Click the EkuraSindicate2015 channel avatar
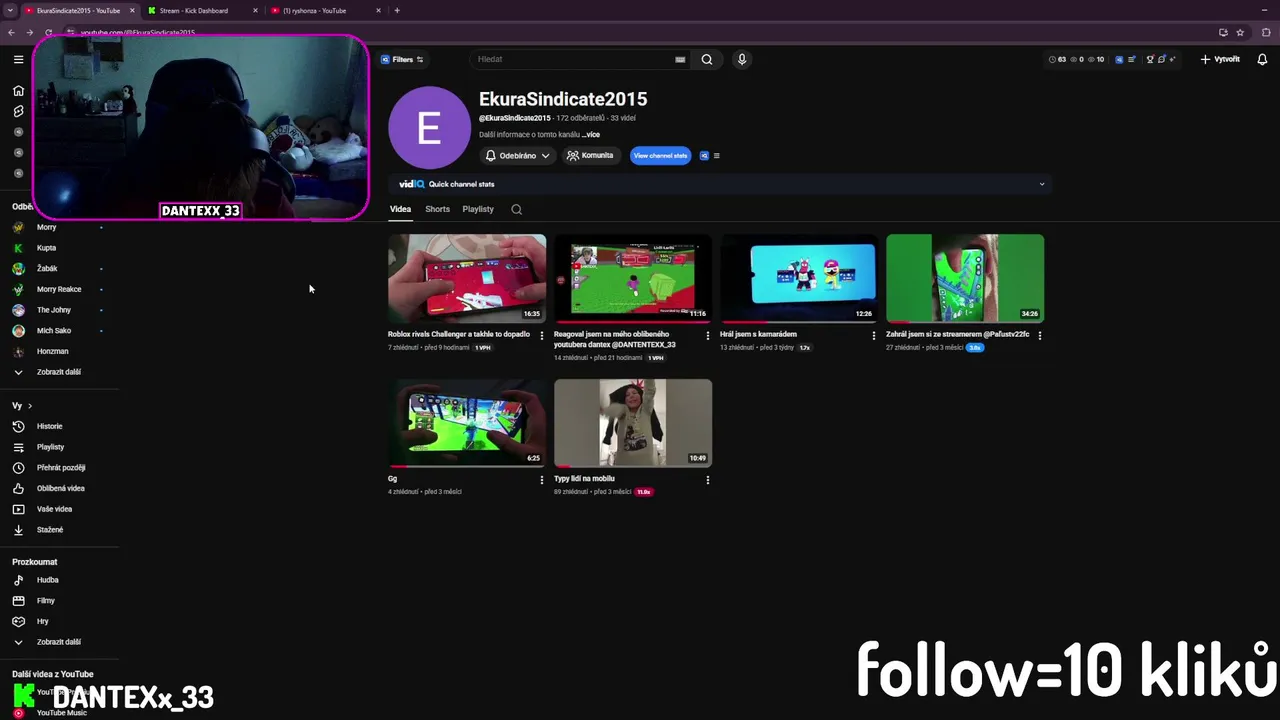 pos(429,128)
